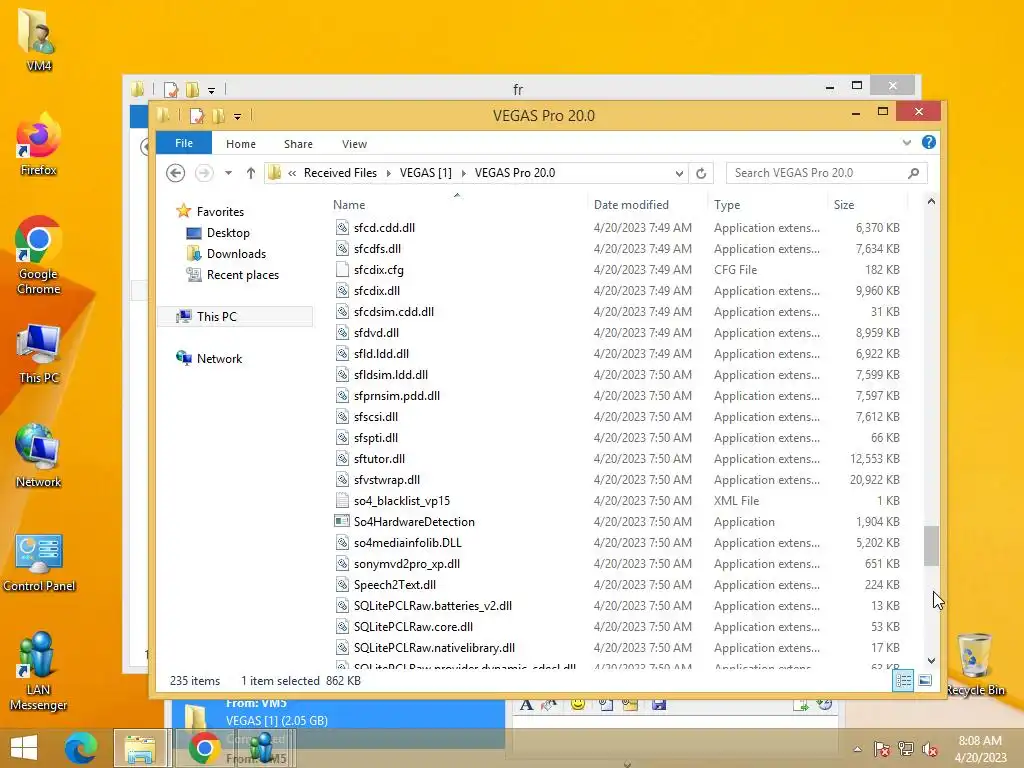1024x768 pixels.
Task: Click Received Files in address bar
Action: pos(340,173)
